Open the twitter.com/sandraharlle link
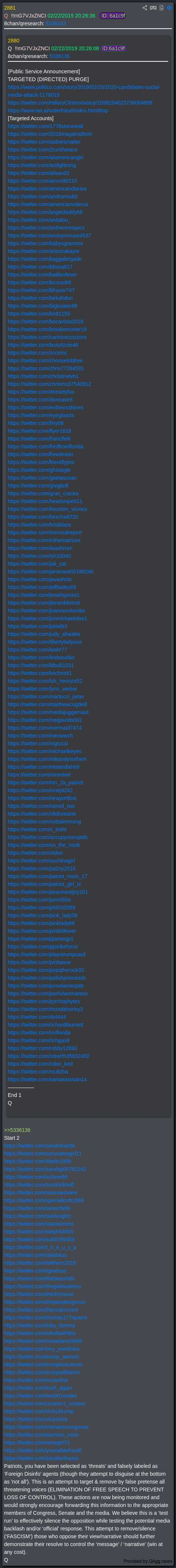176x1568 pixels. tap(39, 1146)
